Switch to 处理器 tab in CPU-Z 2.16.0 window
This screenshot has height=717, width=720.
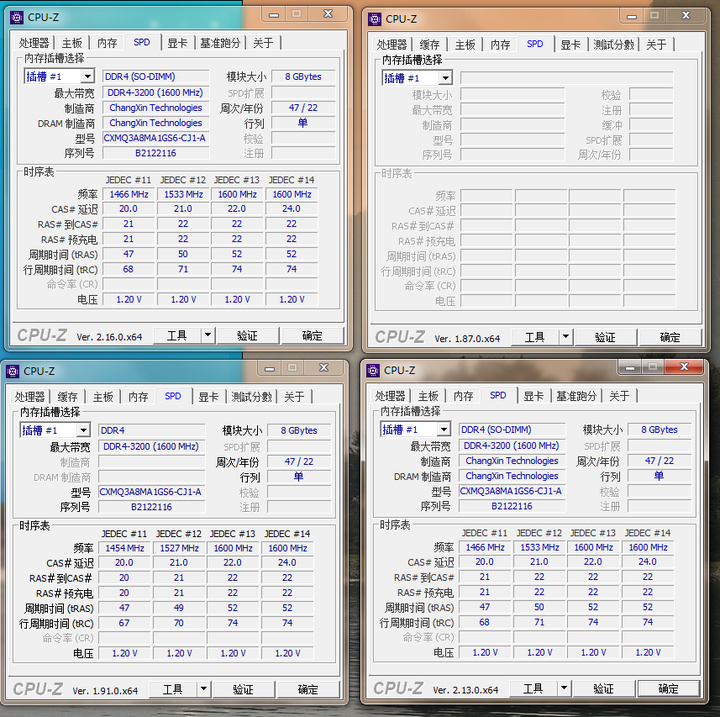click(34, 43)
